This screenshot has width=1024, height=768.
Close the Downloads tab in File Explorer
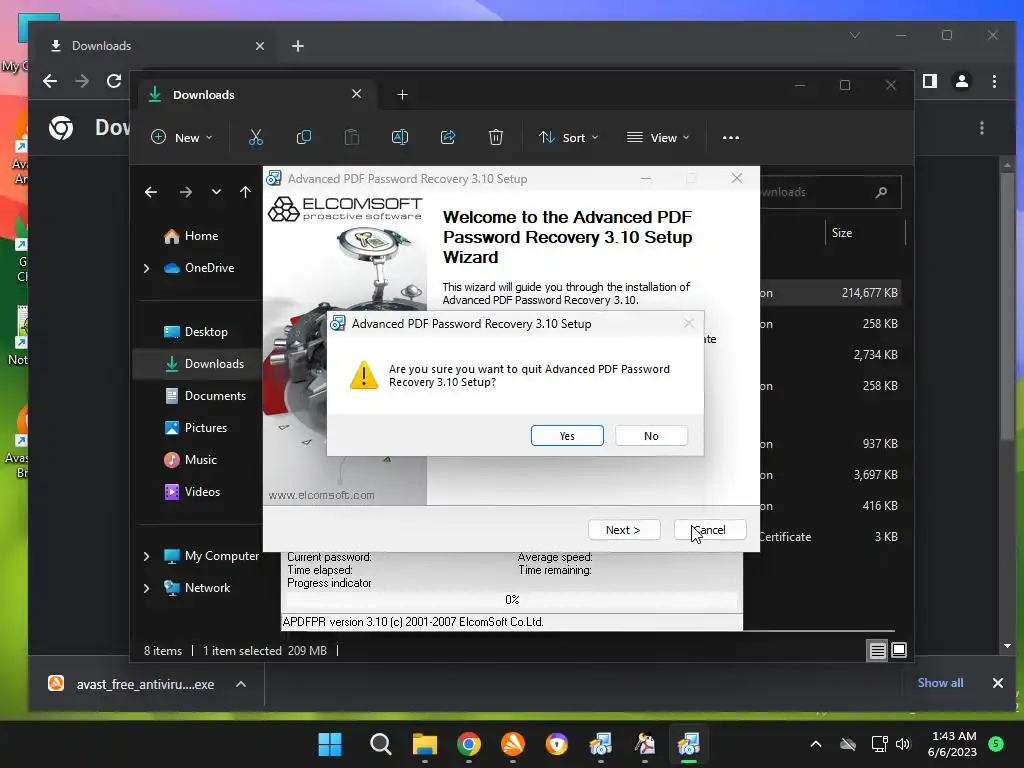pos(357,94)
